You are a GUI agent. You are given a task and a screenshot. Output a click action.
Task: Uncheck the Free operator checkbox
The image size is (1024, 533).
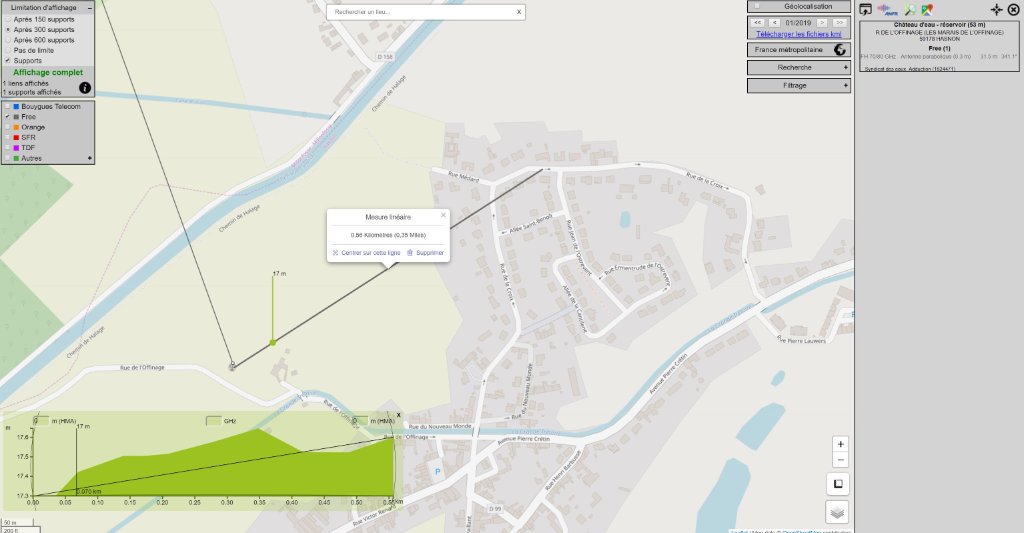pyautogui.click(x=7, y=117)
